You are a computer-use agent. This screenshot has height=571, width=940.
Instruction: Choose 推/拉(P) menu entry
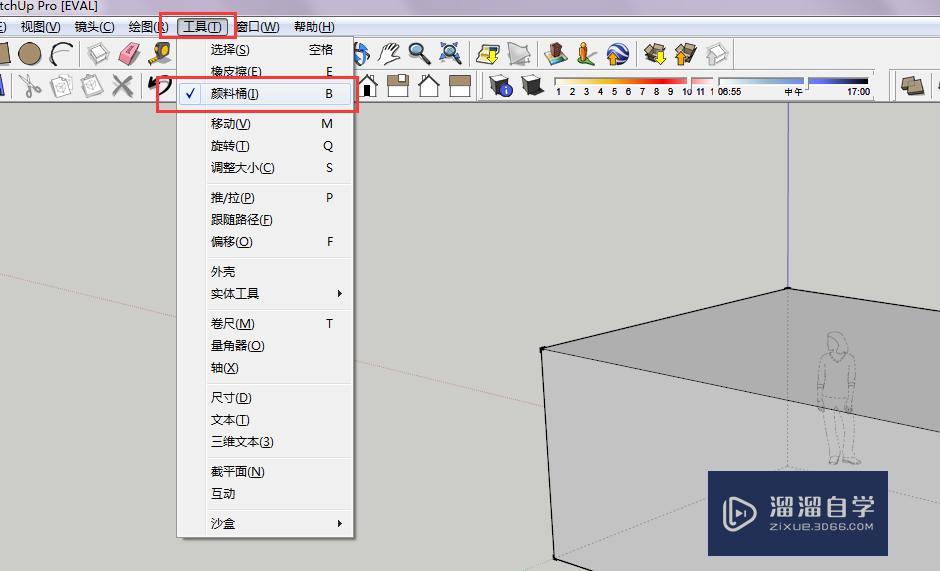pyautogui.click(x=265, y=197)
